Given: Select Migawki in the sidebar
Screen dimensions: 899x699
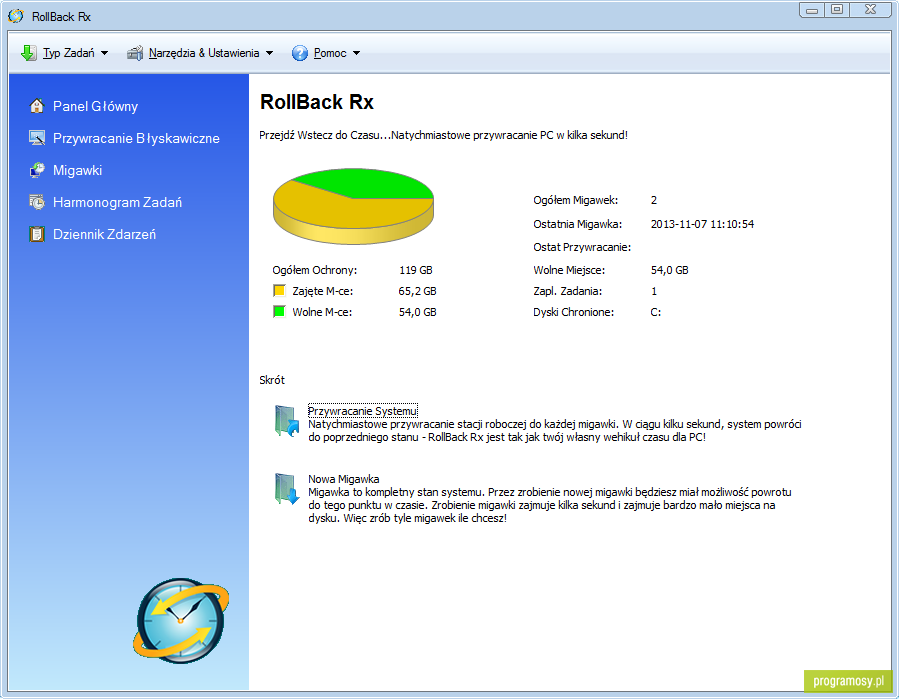Looking at the screenshot, I should point(77,171).
